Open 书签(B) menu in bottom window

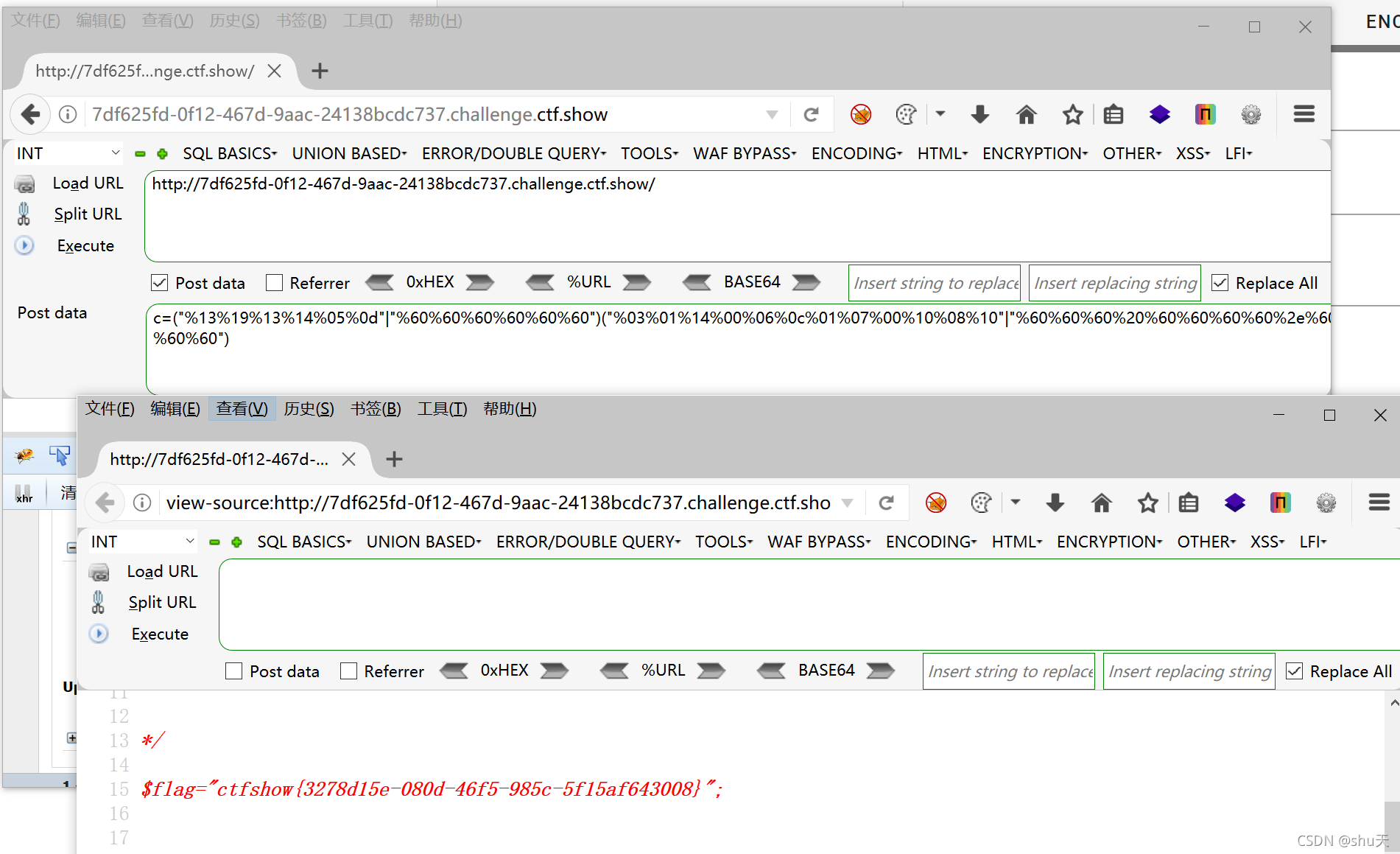pos(376,408)
